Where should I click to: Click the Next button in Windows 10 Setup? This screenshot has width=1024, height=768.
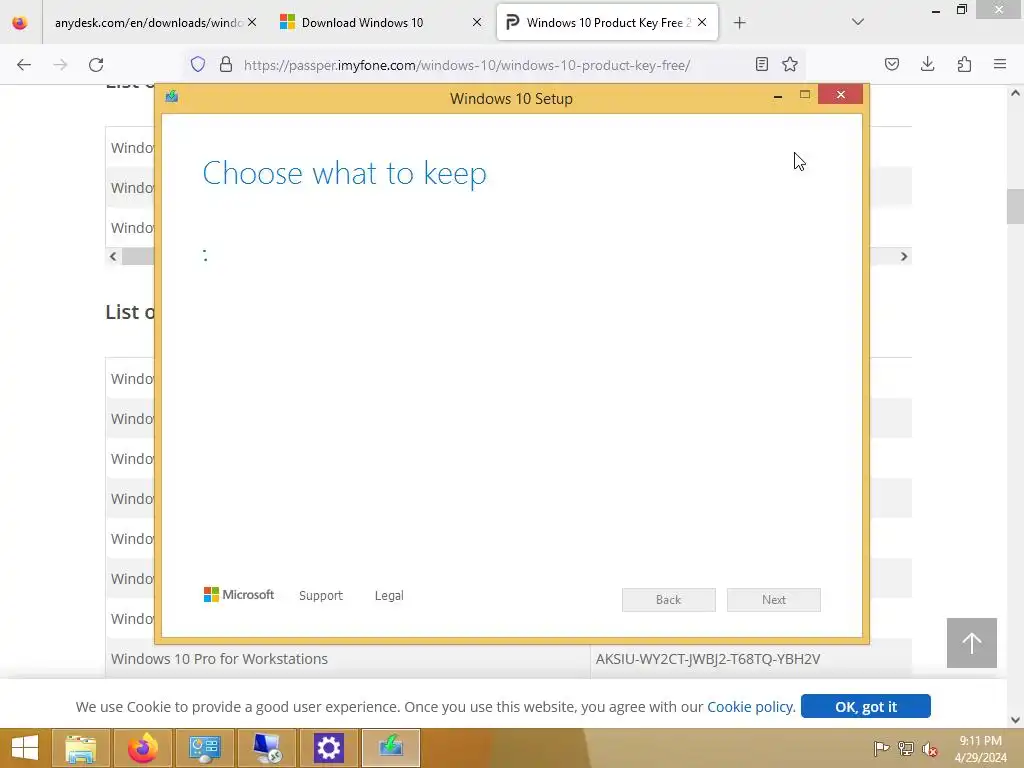click(774, 600)
